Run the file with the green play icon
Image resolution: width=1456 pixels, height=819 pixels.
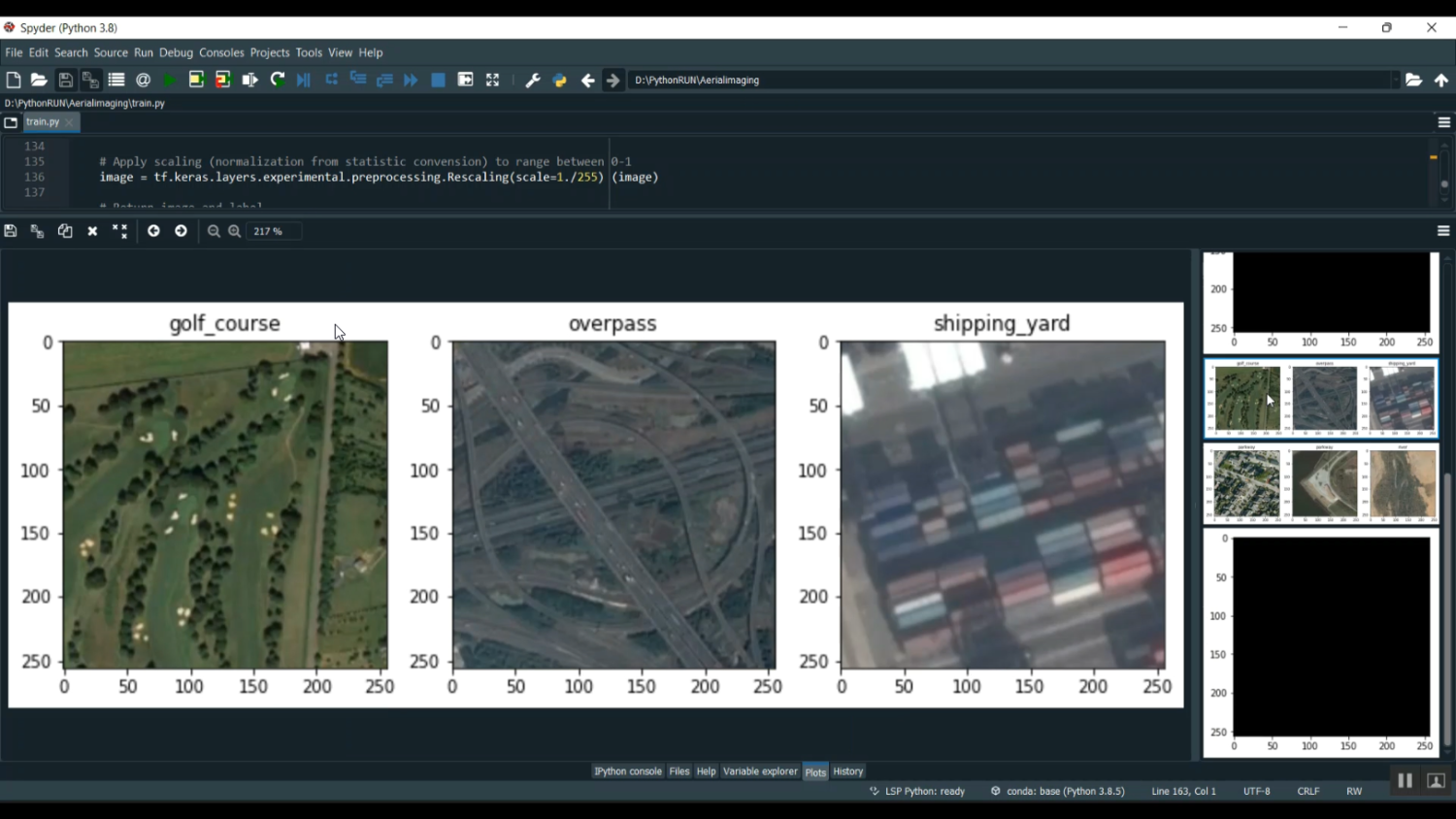170,81
